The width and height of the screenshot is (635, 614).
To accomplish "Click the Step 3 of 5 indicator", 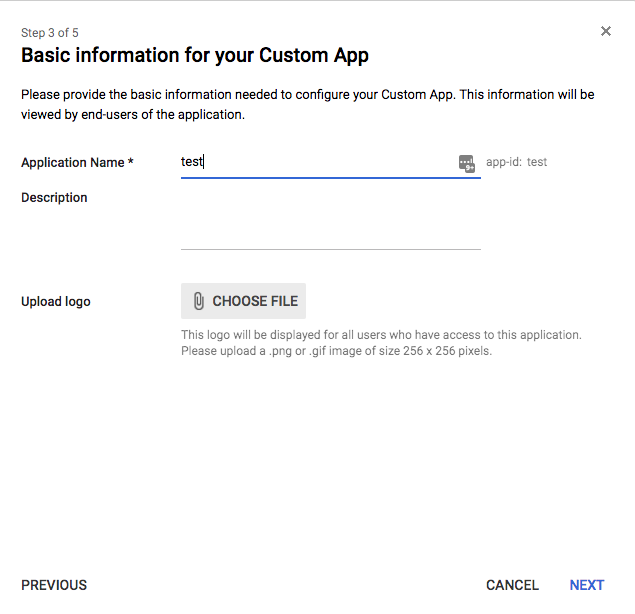I will tap(50, 33).
